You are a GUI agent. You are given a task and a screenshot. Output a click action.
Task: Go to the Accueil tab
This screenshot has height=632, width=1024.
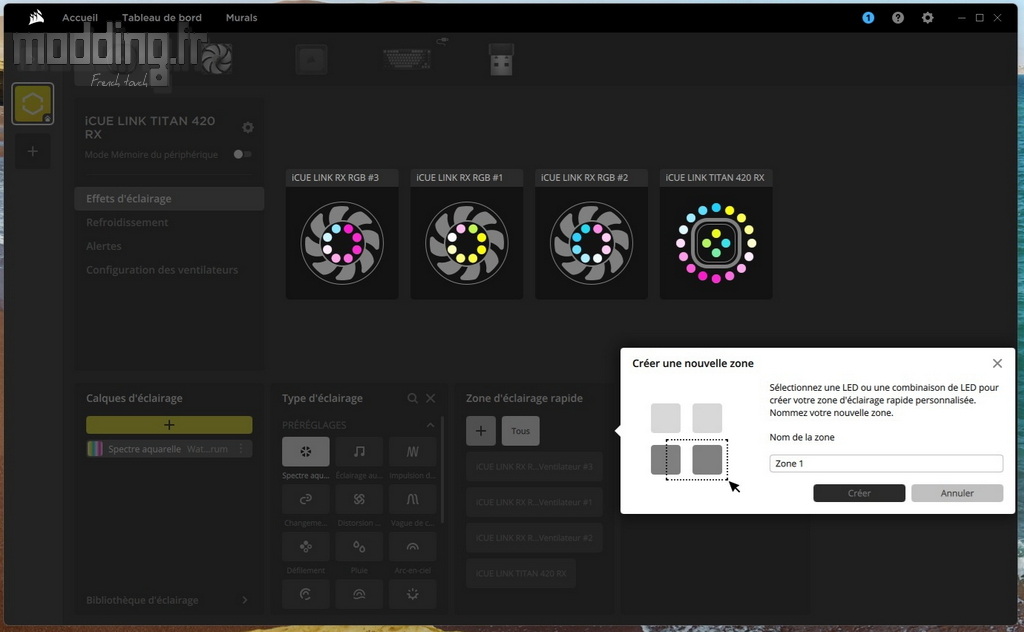click(x=80, y=18)
